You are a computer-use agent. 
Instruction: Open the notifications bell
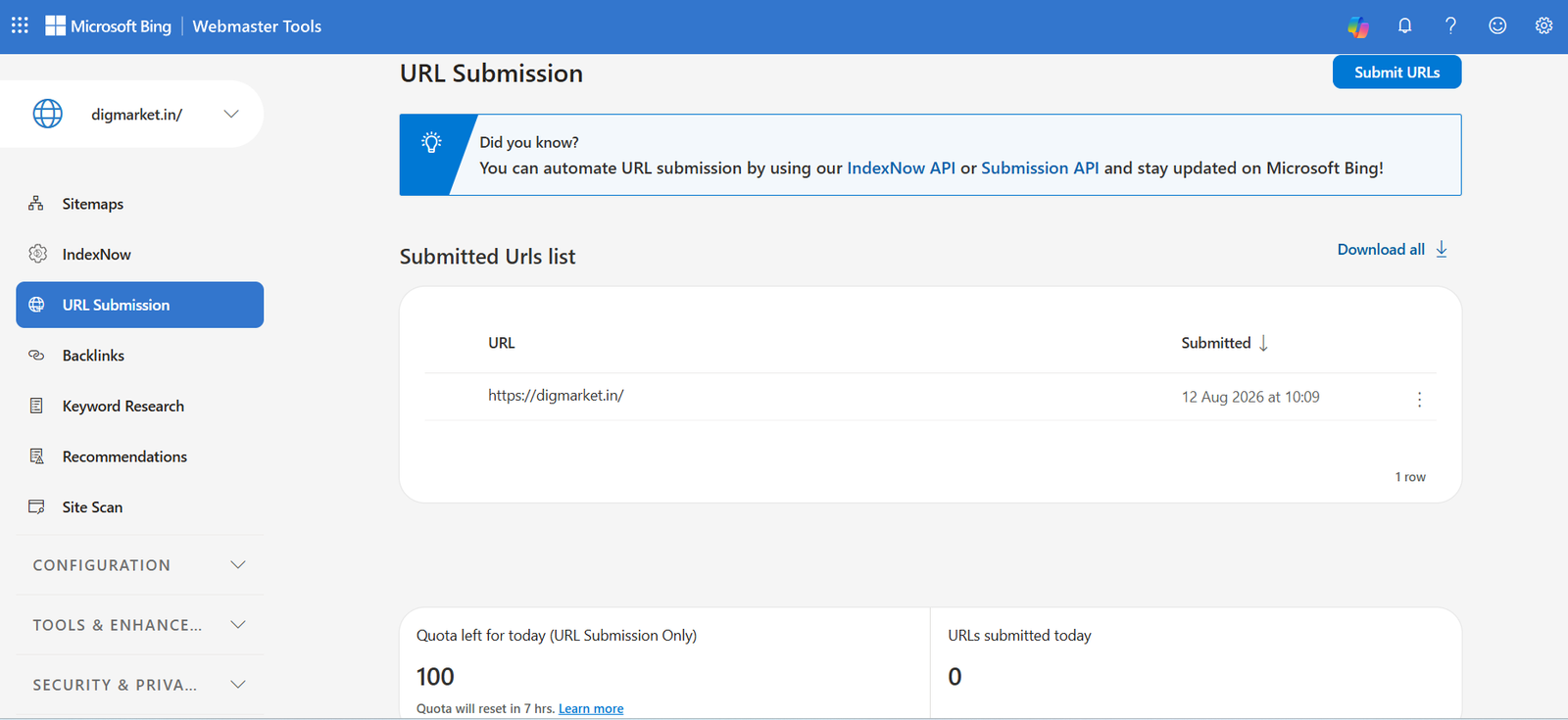[x=1404, y=25]
